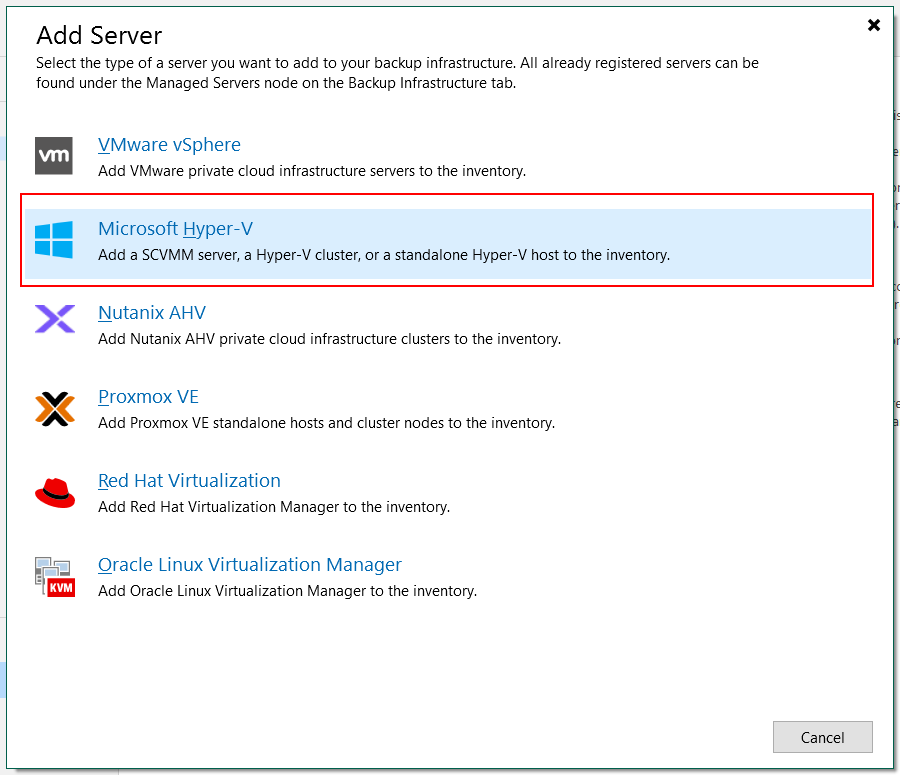The height and width of the screenshot is (775, 900).
Task: Click the Proxmox standalone hosts description
Action: 327,423
